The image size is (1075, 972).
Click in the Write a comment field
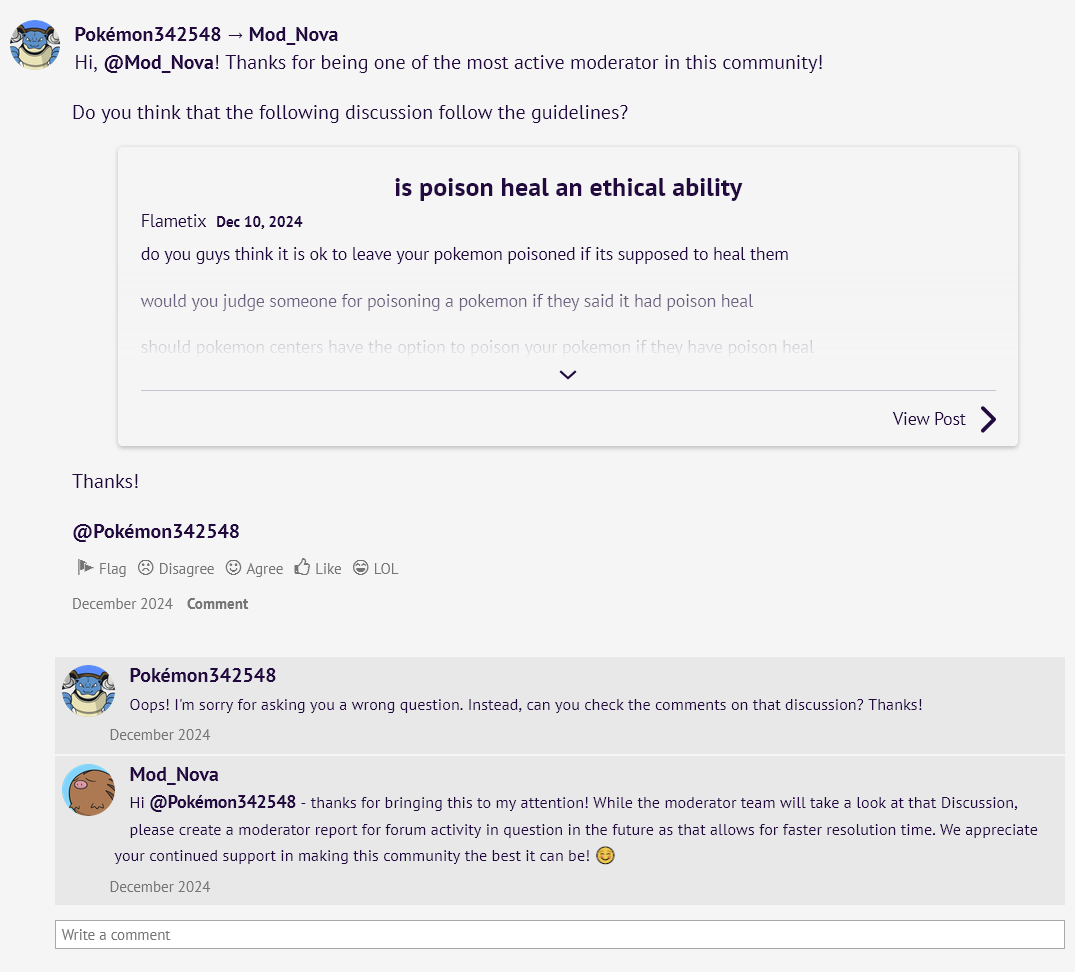pos(559,935)
